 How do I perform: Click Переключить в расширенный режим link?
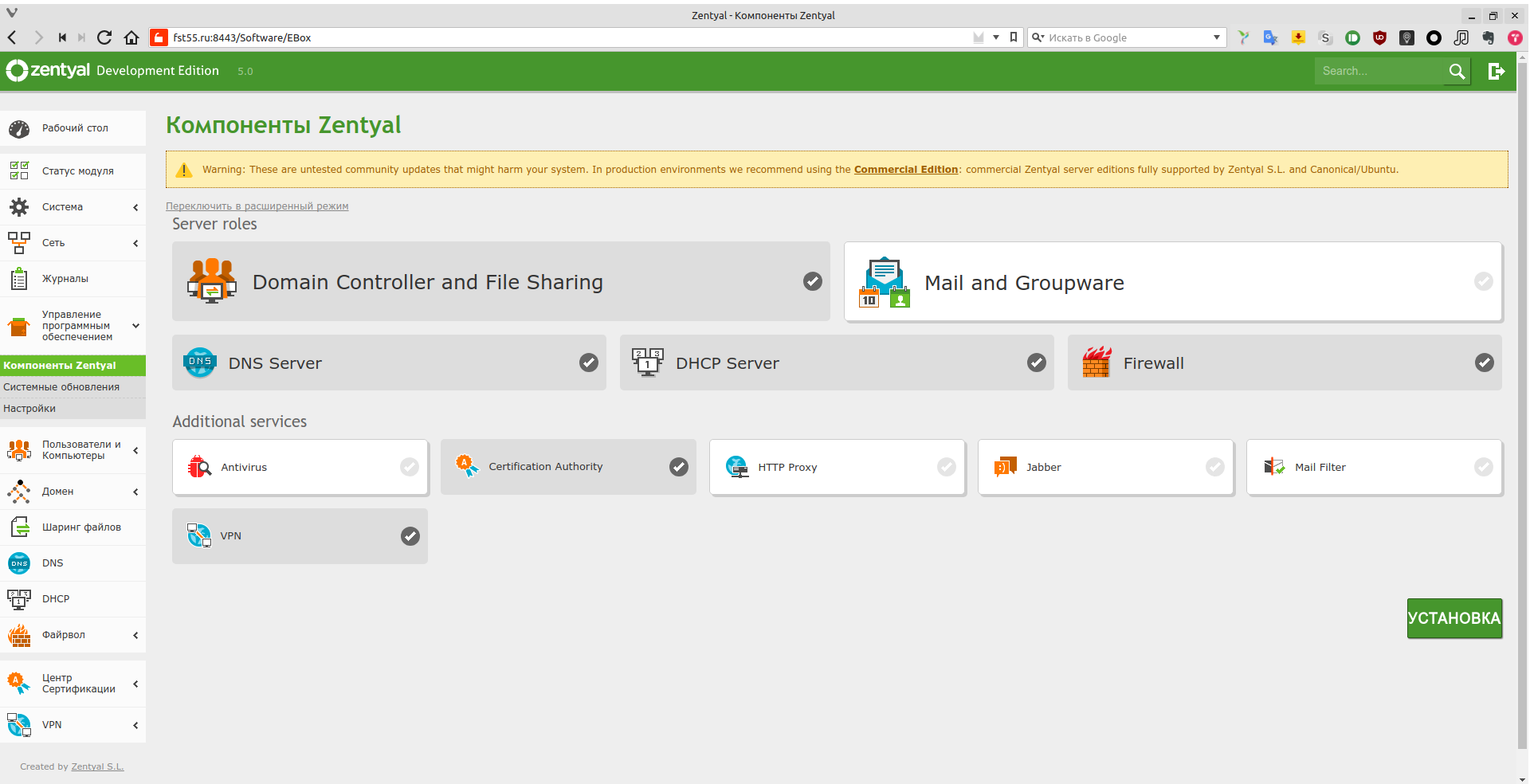257,206
